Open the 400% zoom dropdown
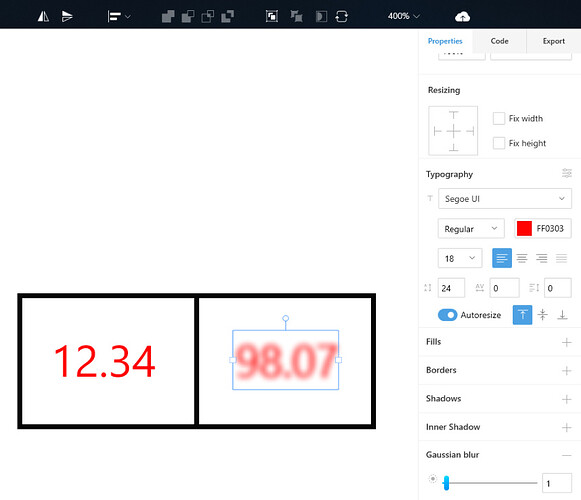 [x=404, y=16]
